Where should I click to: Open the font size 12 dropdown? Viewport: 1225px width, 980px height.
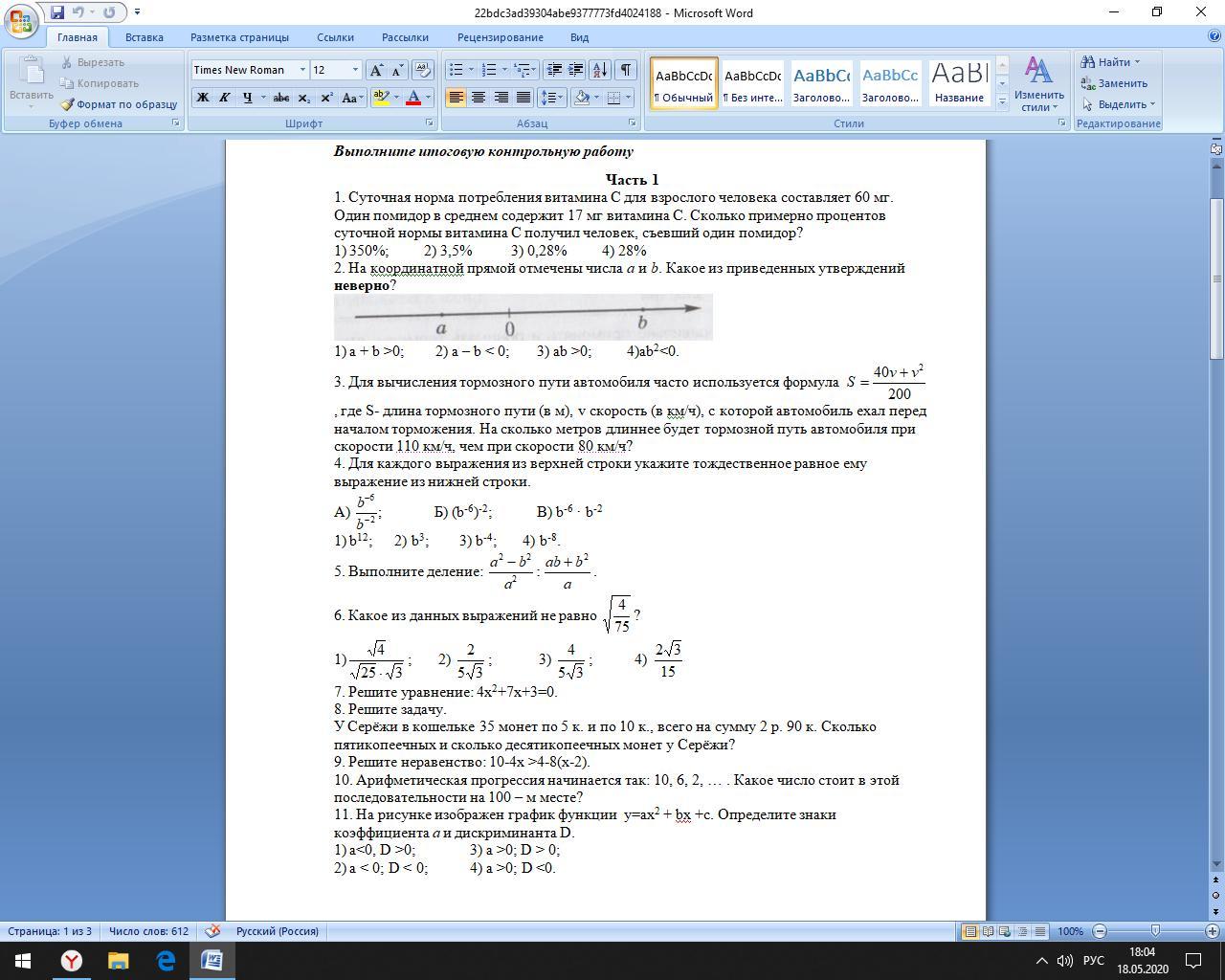355,70
